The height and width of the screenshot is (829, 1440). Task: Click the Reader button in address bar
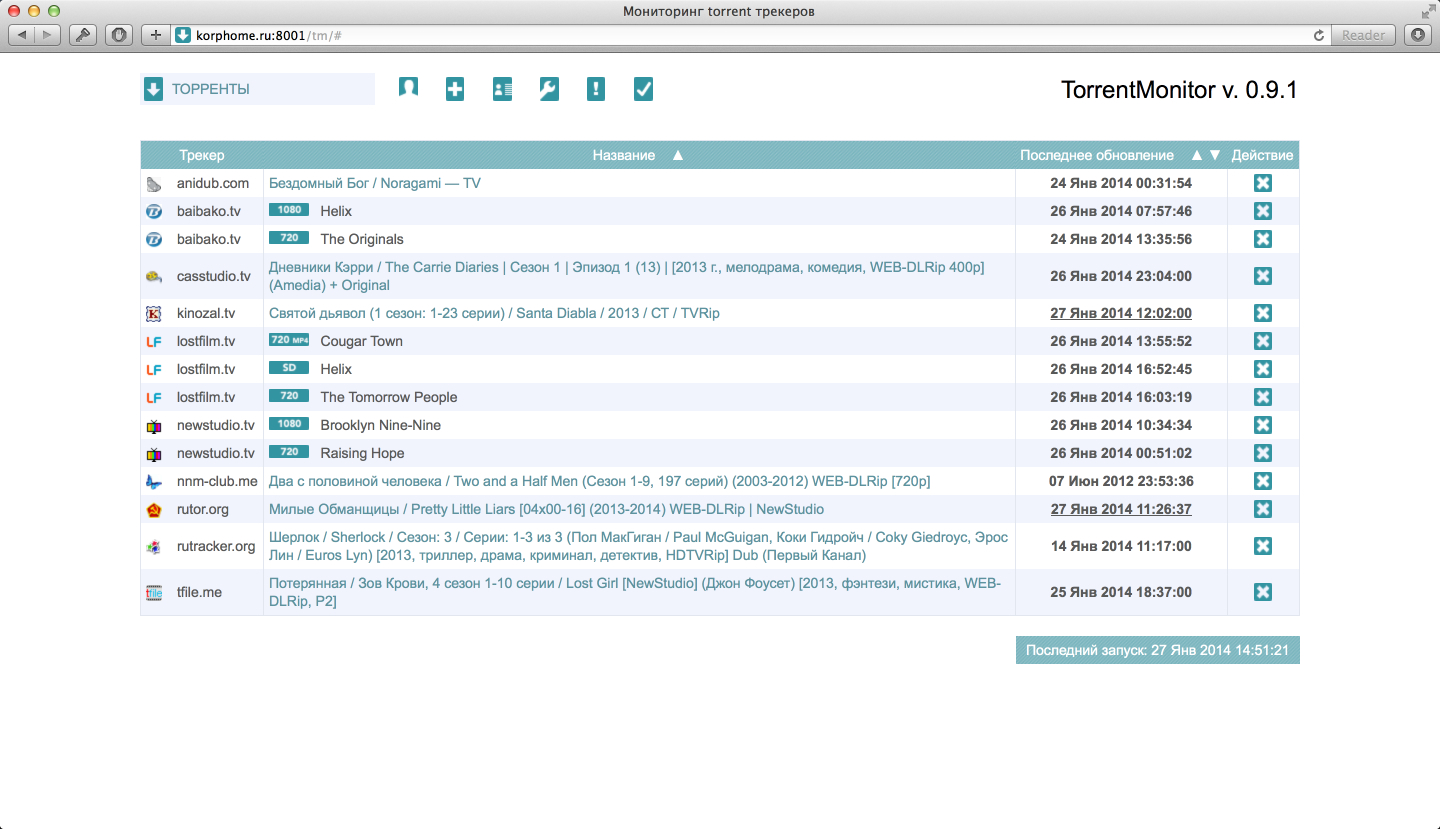1364,35
